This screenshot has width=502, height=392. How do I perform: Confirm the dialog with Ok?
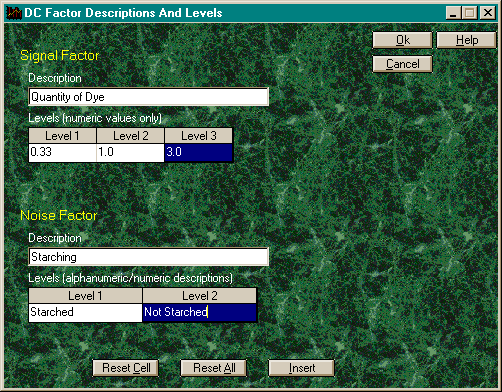point(402,40)
